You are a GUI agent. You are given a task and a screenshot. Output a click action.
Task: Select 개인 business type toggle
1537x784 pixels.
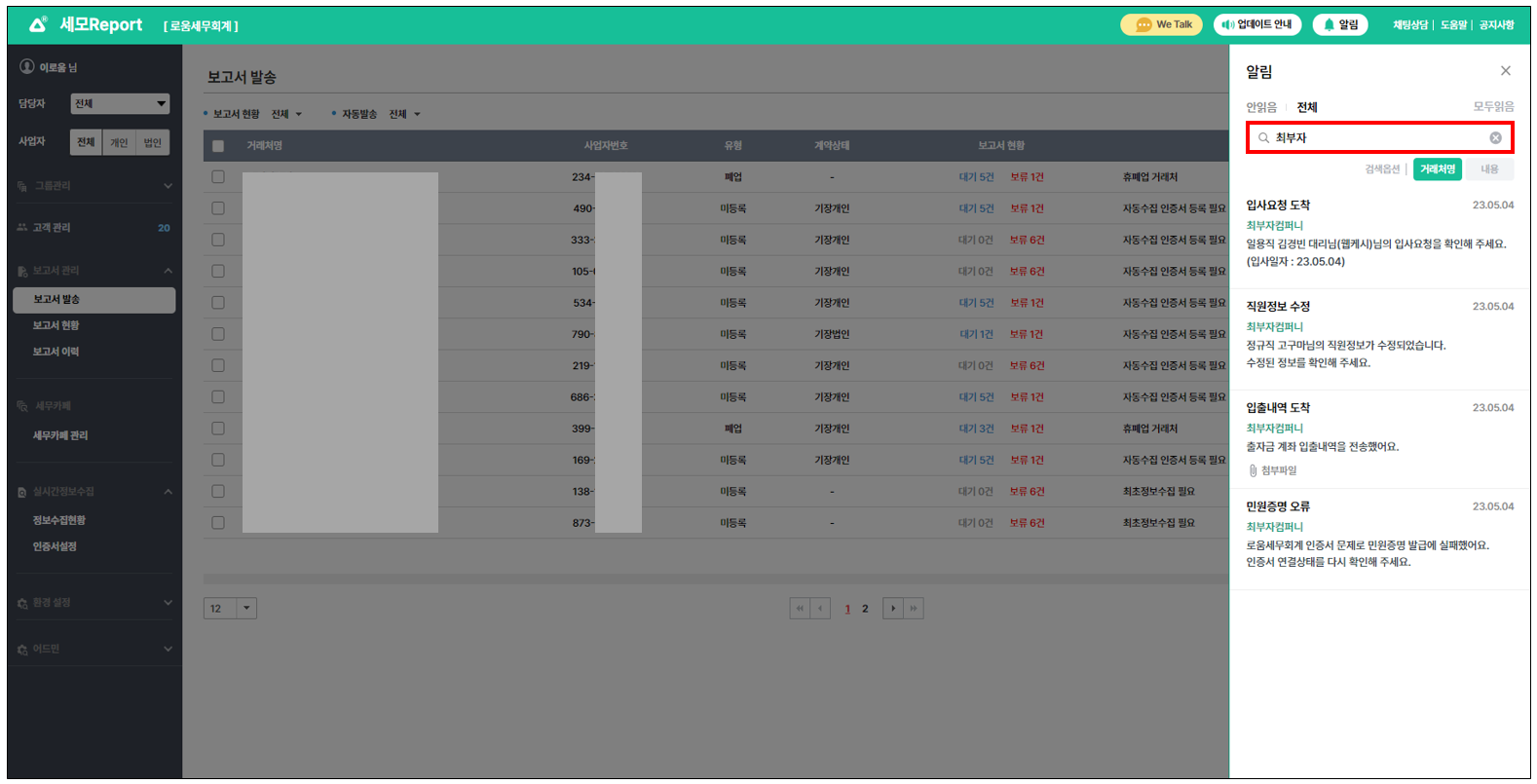tap(119, 142)
